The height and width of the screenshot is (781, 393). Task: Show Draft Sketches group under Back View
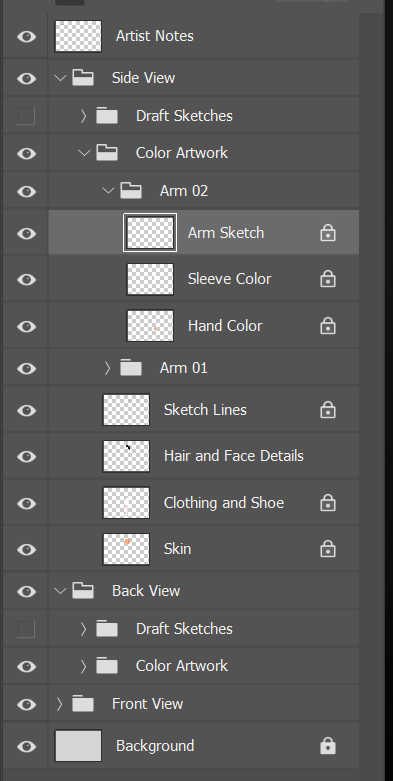[26, 629]
